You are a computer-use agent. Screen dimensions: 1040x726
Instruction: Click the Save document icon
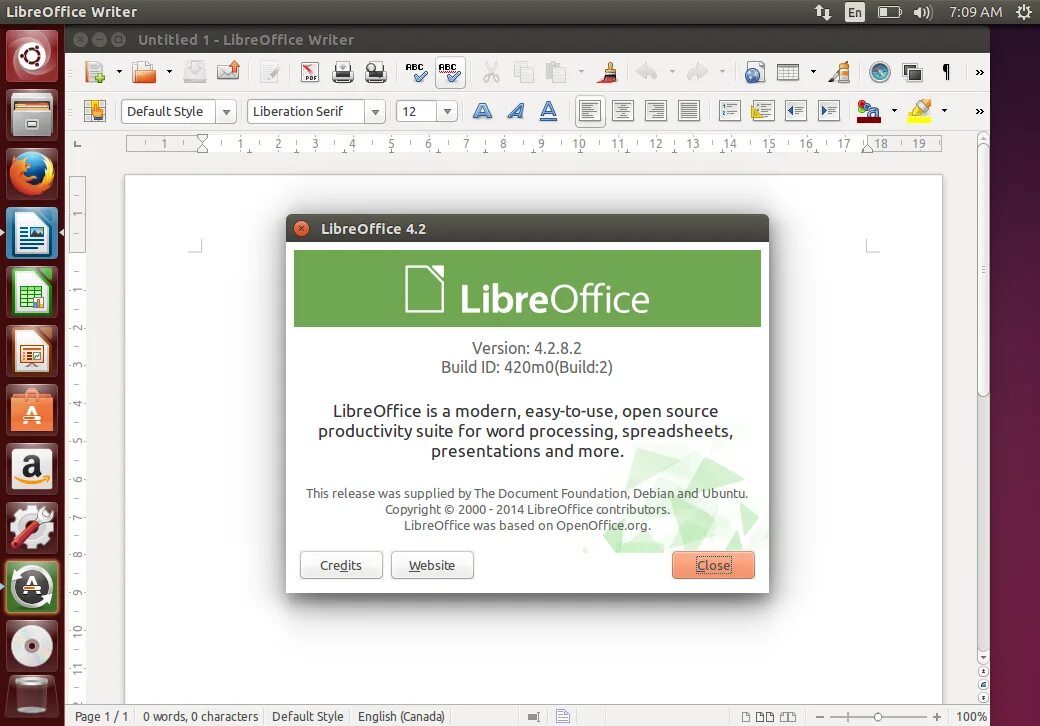[x=194, y=72]
